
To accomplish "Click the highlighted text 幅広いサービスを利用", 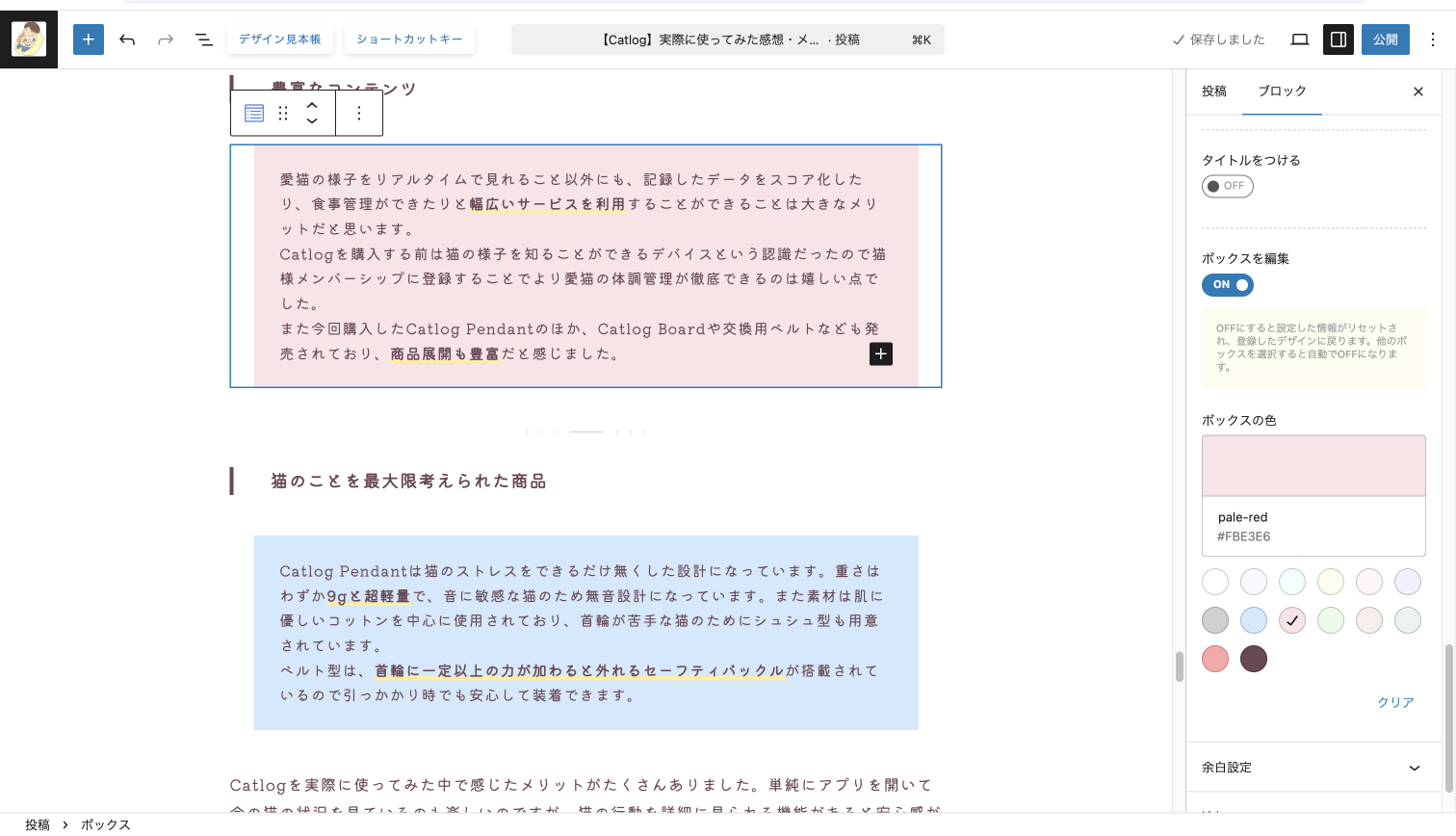I will coord(547,204).
